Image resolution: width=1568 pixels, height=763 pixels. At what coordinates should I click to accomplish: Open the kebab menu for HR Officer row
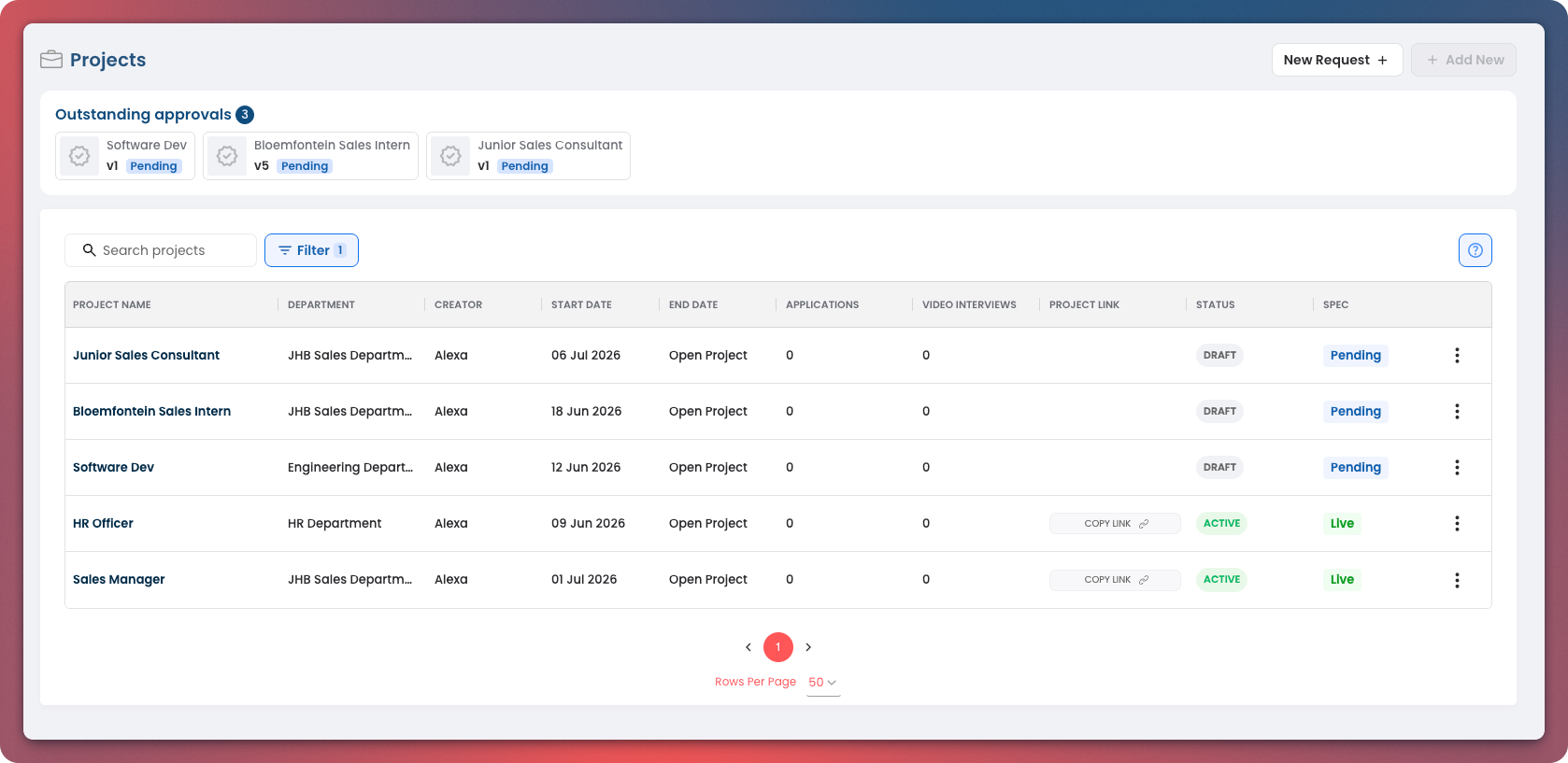pyautogui.click(x=1457, y=523)
